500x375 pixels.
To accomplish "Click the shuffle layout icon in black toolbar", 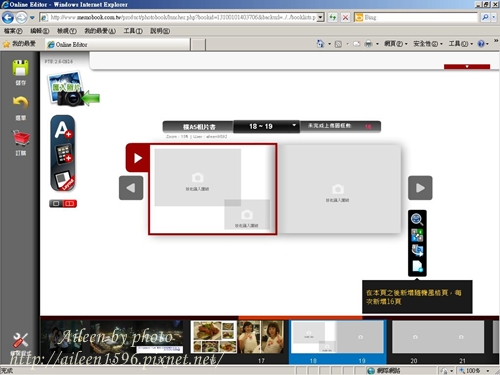I will [417, 235].
